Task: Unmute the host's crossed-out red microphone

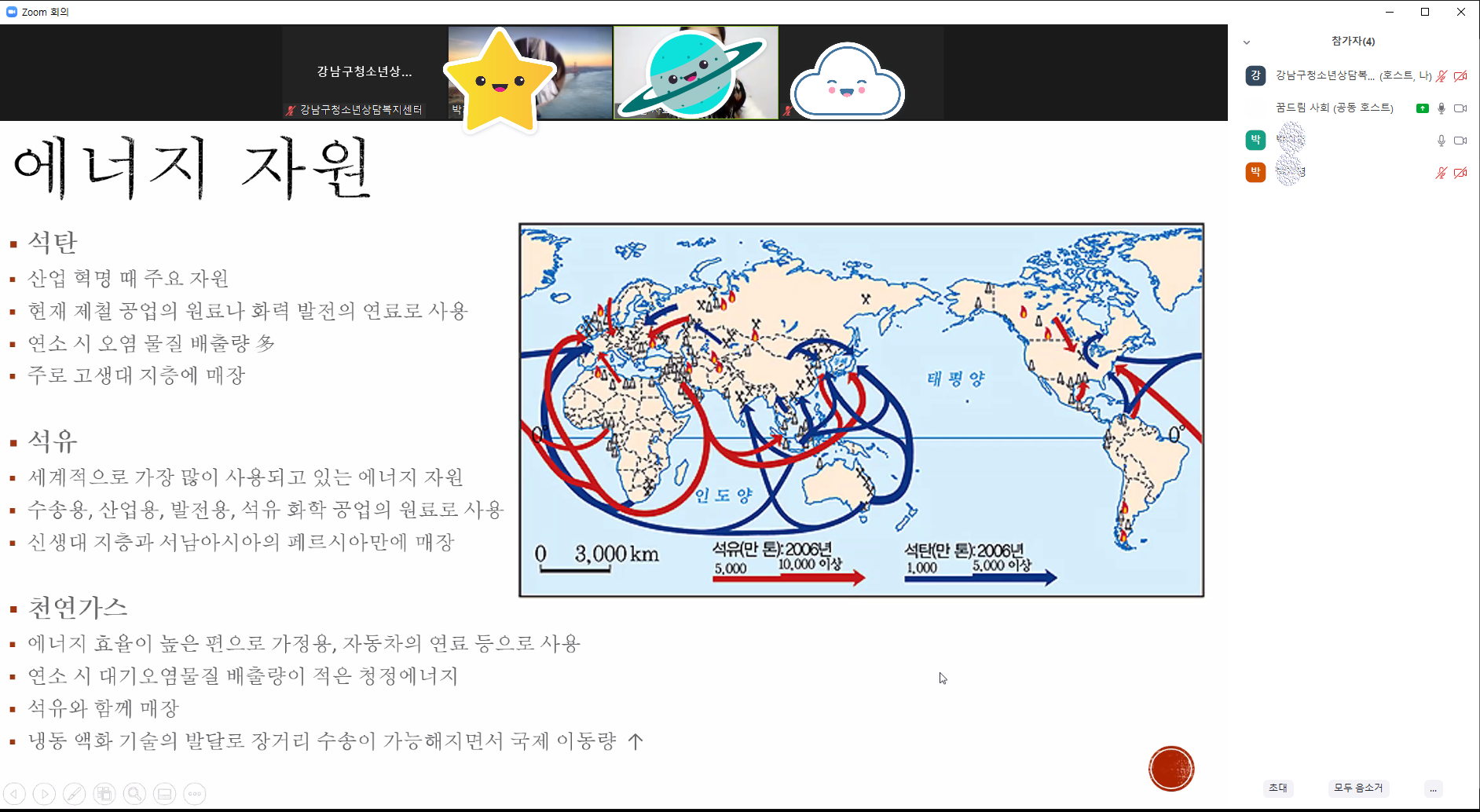Action: coord(1442,76)
